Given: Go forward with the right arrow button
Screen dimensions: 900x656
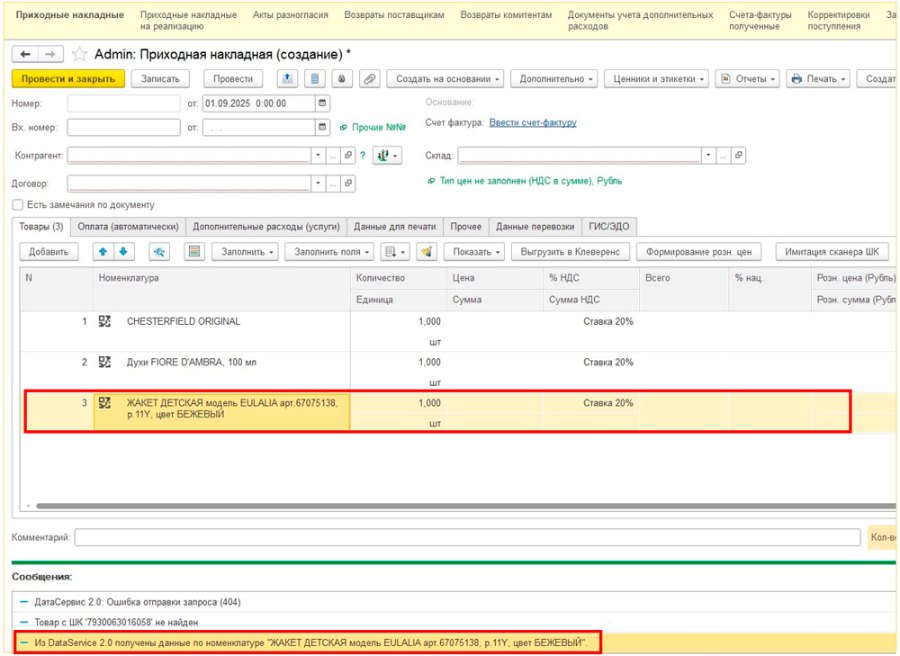Looking at the screenshot, I should pyautogui.click(x=51, y=55).
